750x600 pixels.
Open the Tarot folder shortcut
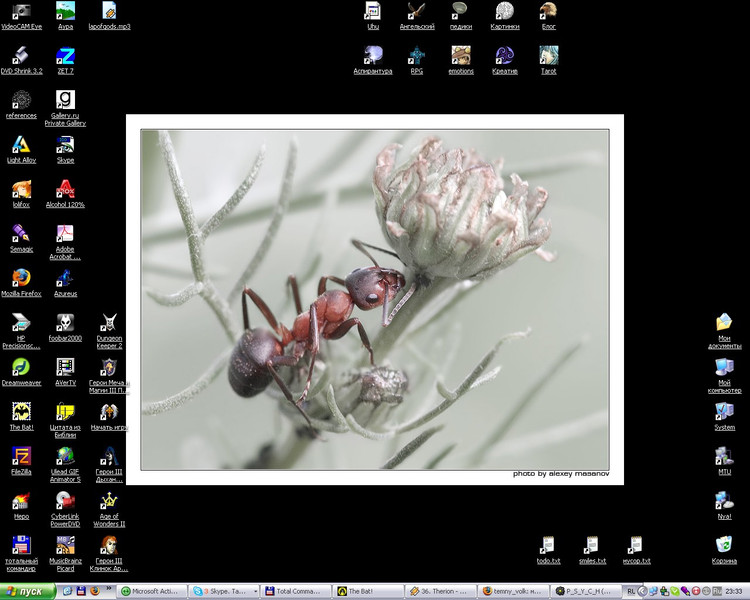pyautogui.click(x=549, y=61)
